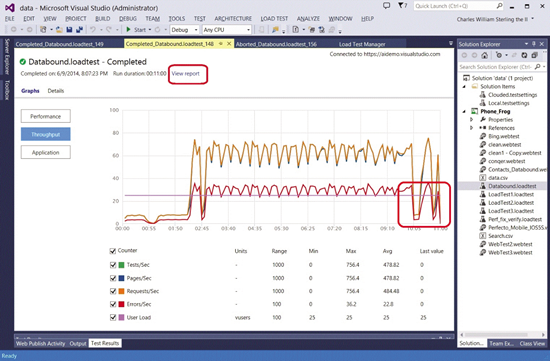
Task: Collapse the Phone_Frog project node
Action: coord(464,112)
